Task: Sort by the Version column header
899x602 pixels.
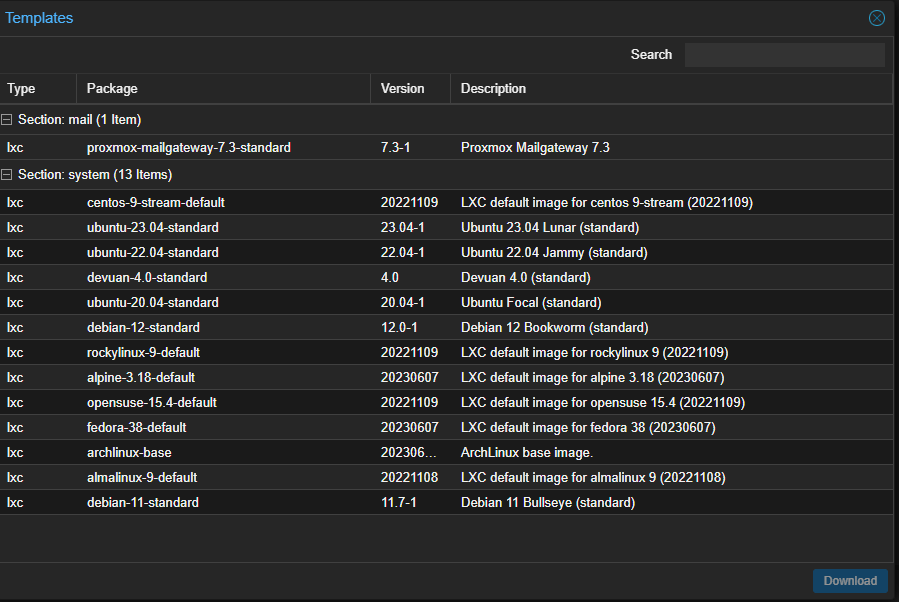Action: tap(411, 88)
